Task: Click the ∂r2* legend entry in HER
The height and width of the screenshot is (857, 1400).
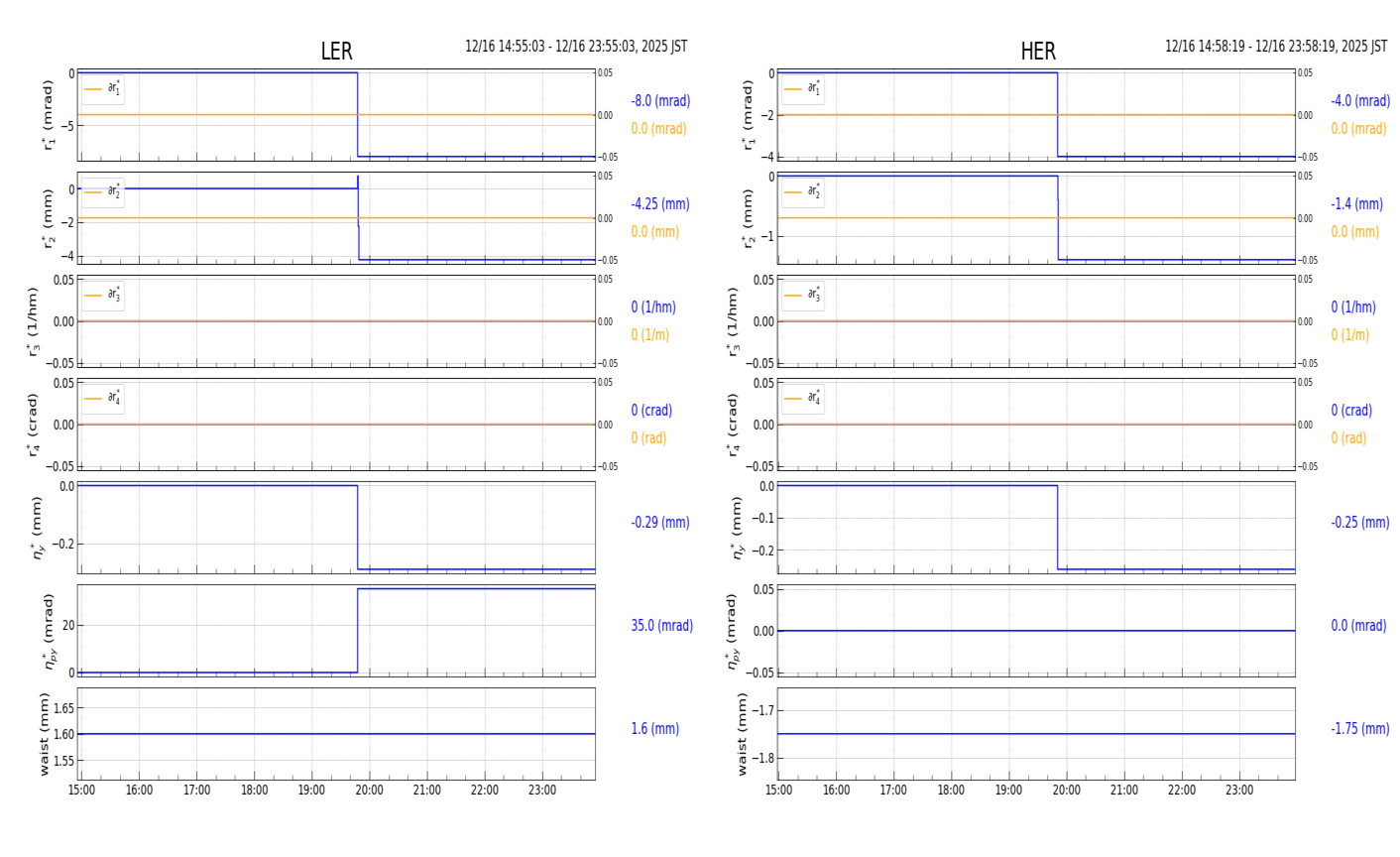Action: coord(803,192)
